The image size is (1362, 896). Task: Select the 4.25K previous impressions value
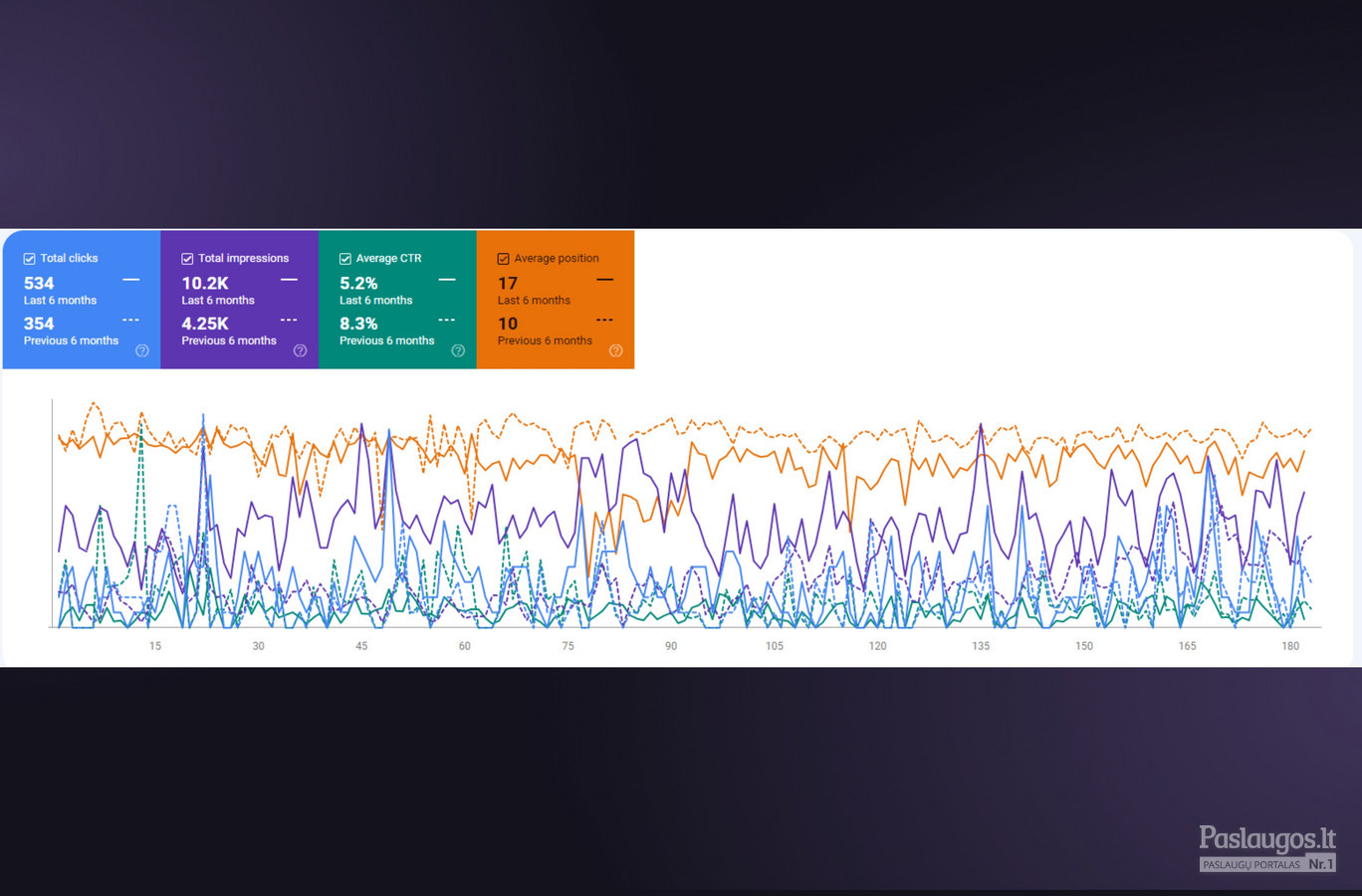205,324
